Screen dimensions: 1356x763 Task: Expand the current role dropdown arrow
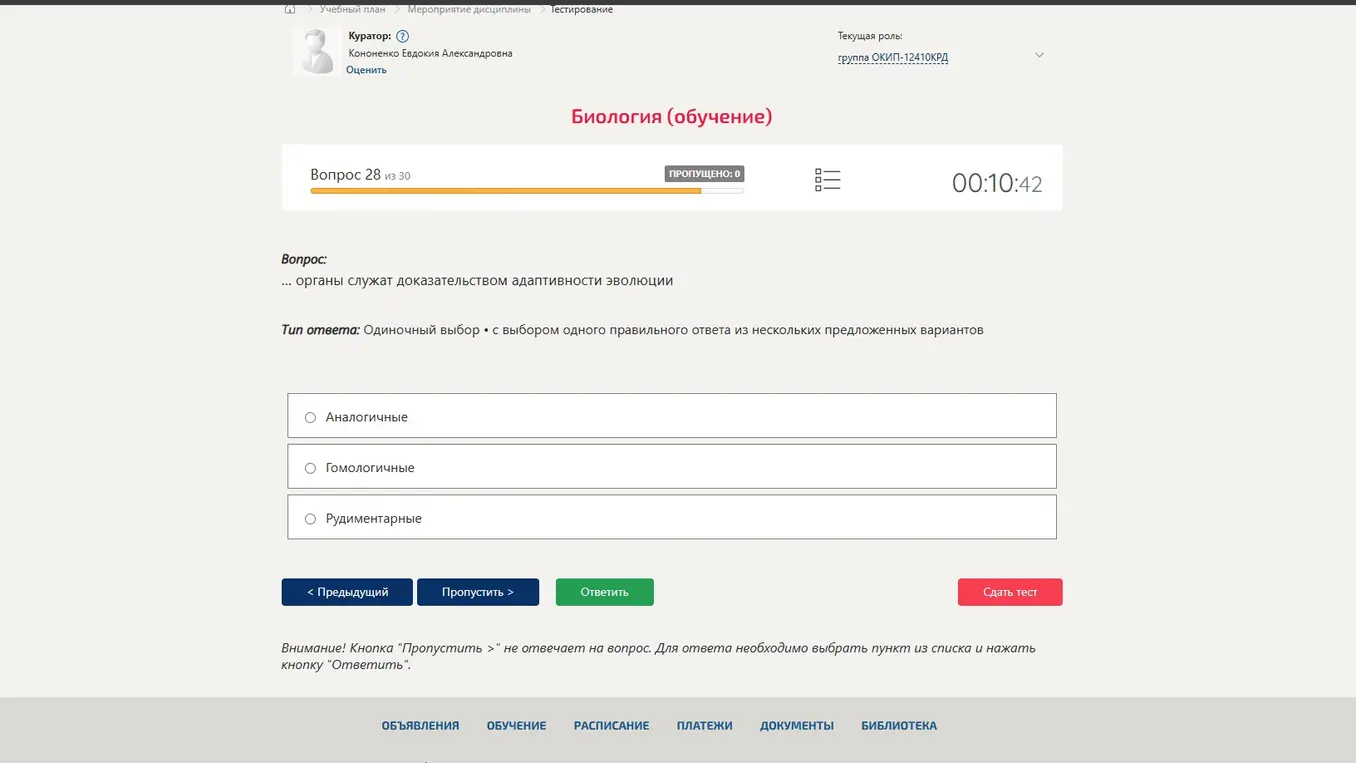[1039, 55]
